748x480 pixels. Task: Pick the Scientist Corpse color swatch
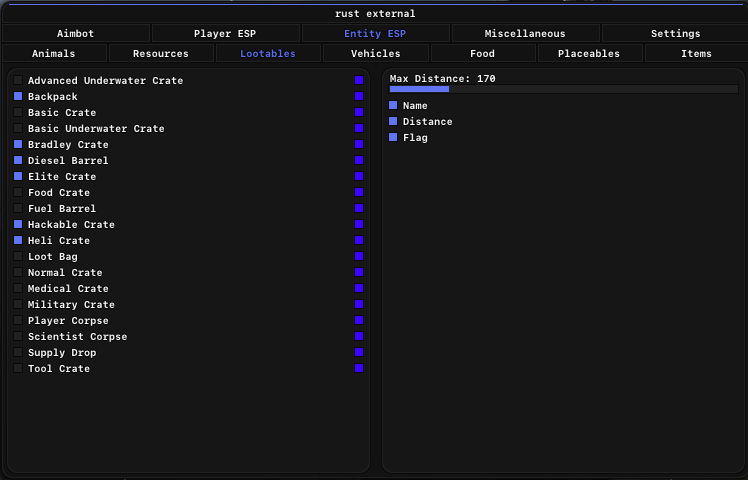pos(359,336)
